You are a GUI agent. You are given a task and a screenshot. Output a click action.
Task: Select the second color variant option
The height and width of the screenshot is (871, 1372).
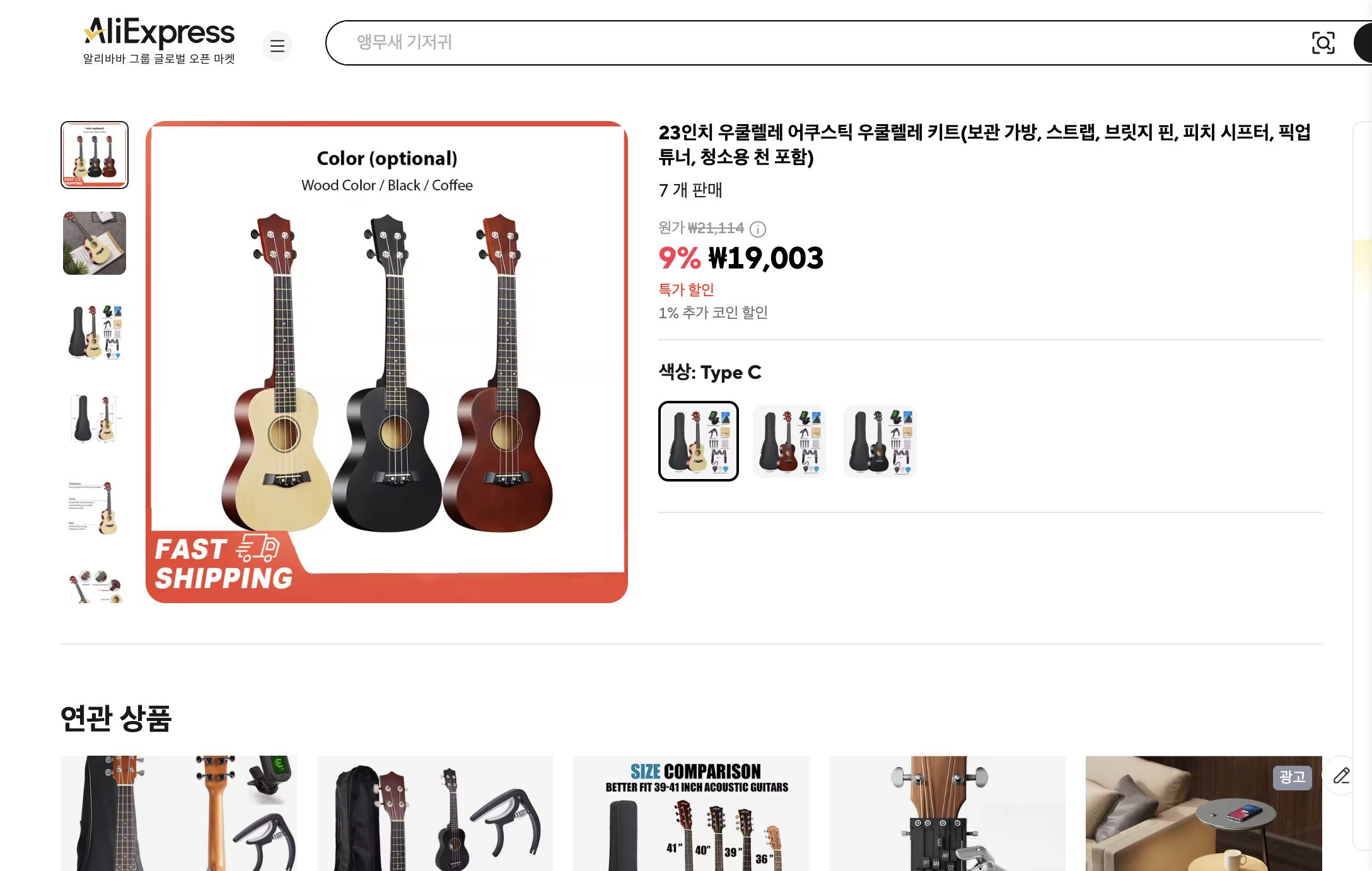(789, 441)
